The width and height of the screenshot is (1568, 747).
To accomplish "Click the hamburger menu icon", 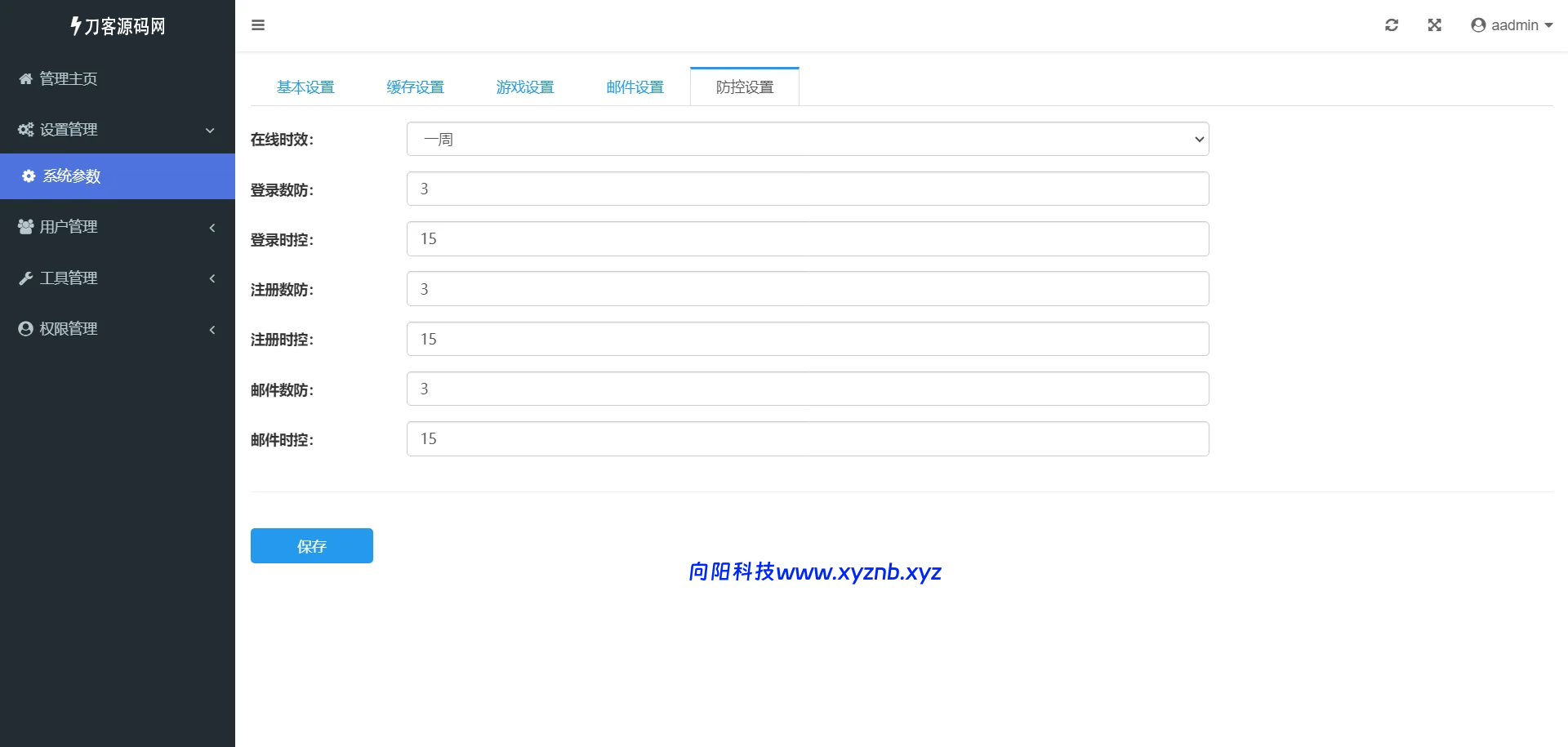I will [258, 25].
